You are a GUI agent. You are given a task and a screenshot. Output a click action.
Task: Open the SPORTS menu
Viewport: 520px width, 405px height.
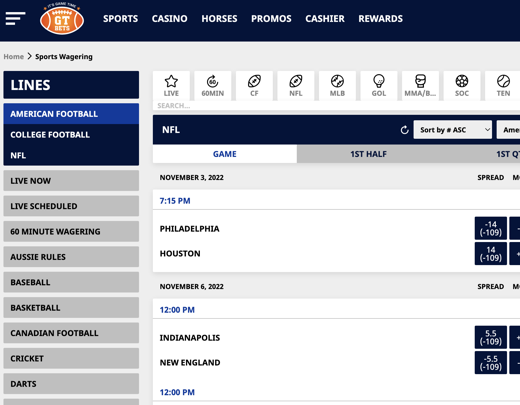pyautogui.click(x=120, y=19)
